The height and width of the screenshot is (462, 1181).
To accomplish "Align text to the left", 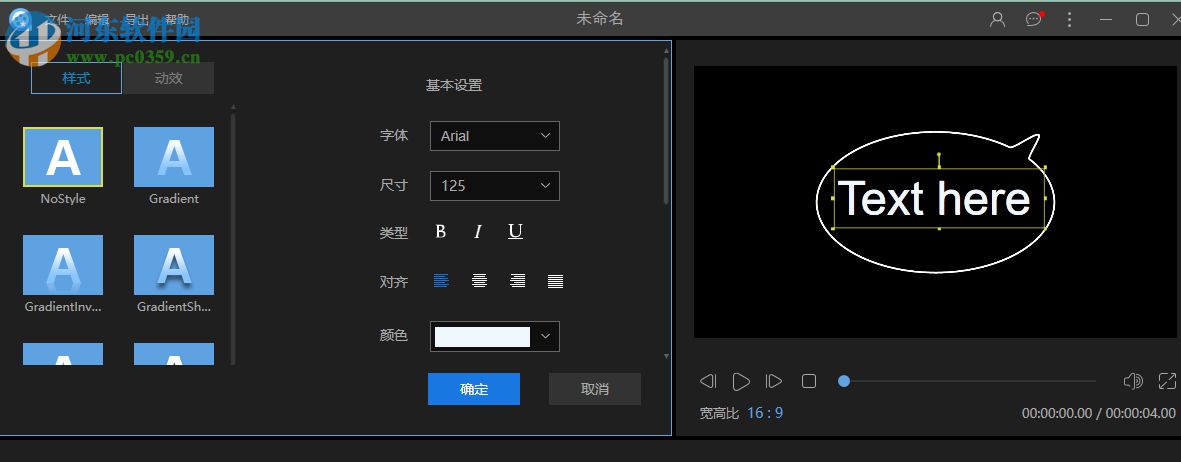I will point(441,281).
